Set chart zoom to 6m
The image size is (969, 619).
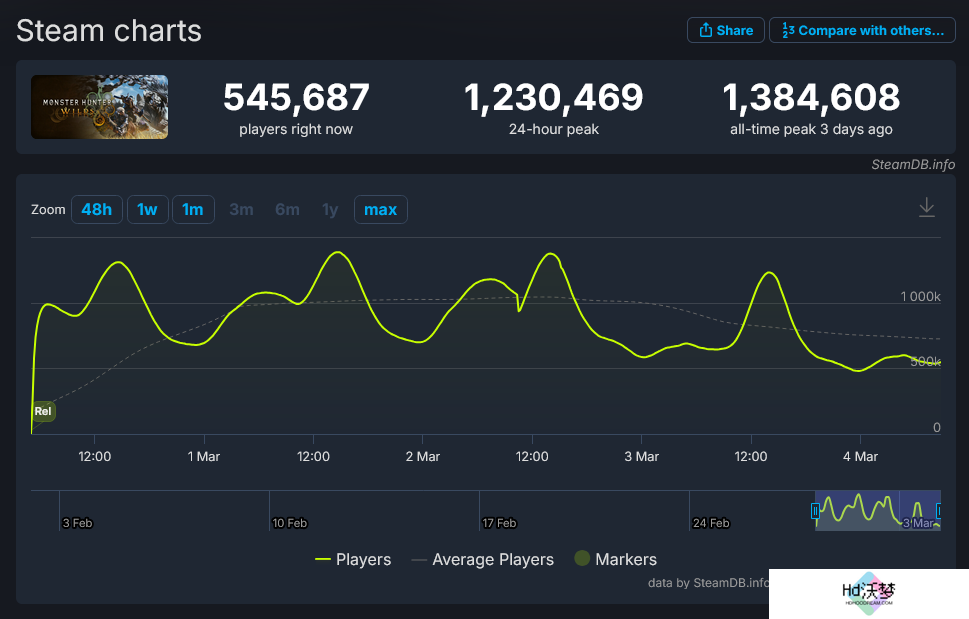[x=287, y=209]
